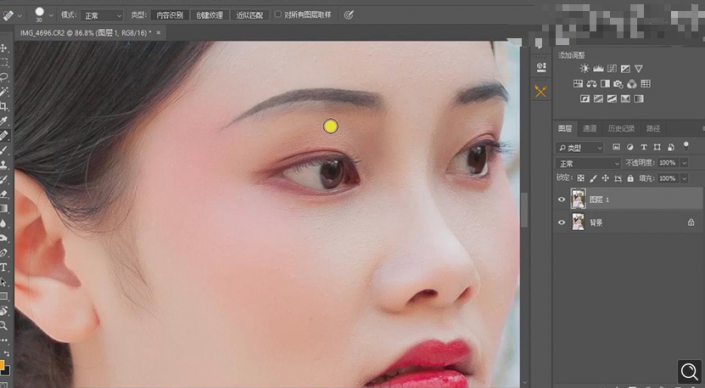
Task: Turn layer filtering switch on or off
Action: click(x=686, y=146)
